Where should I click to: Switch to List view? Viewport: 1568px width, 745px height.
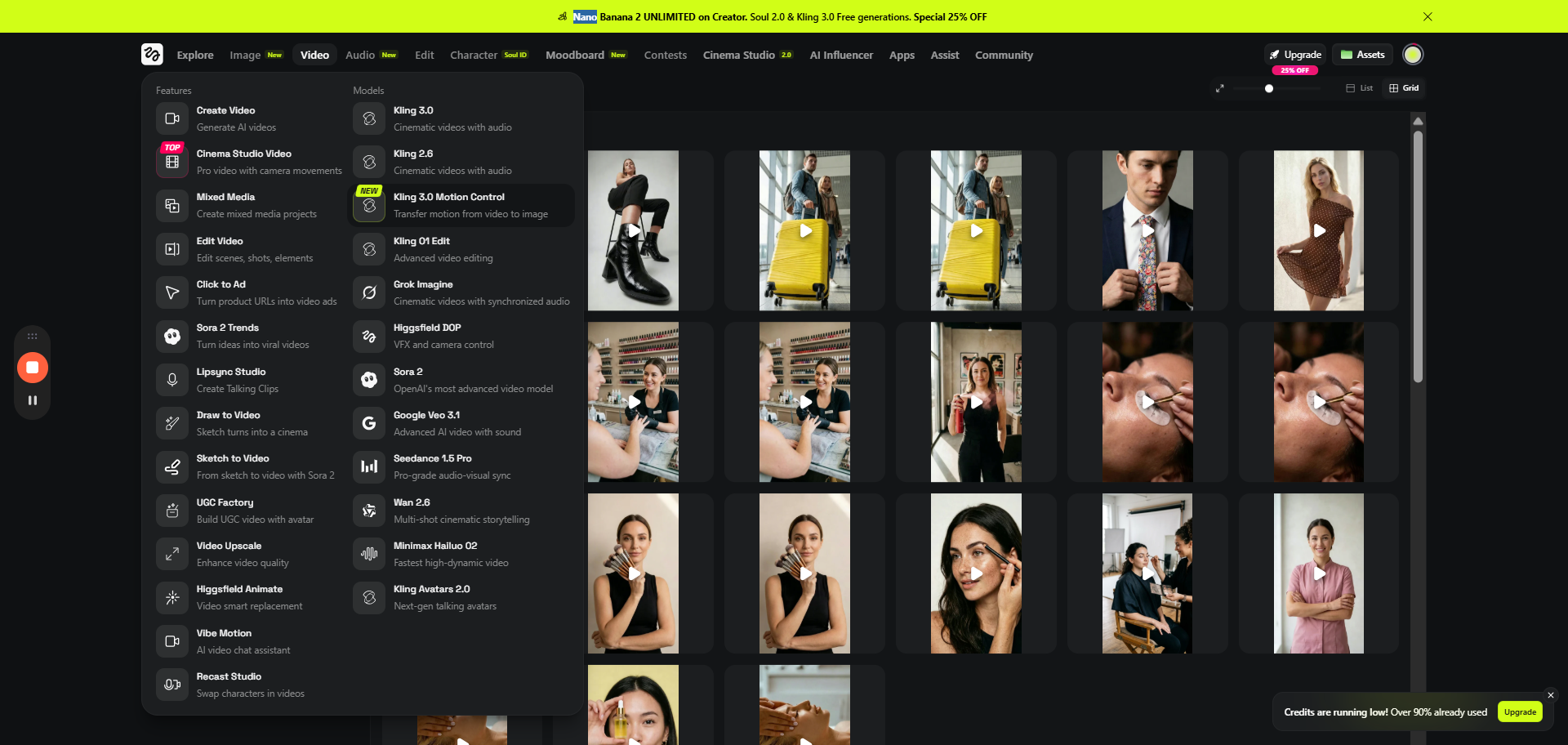click(x=1360, y=88)
